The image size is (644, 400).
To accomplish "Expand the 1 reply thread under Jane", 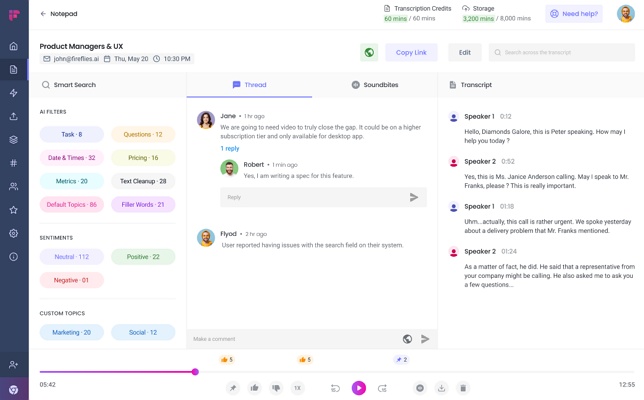I will (x=230, y=148).
